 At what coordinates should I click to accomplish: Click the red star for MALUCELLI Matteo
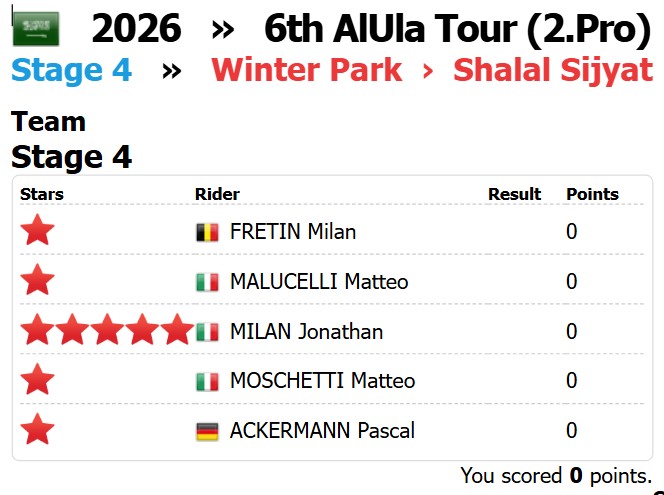click(x=38, y=281)
